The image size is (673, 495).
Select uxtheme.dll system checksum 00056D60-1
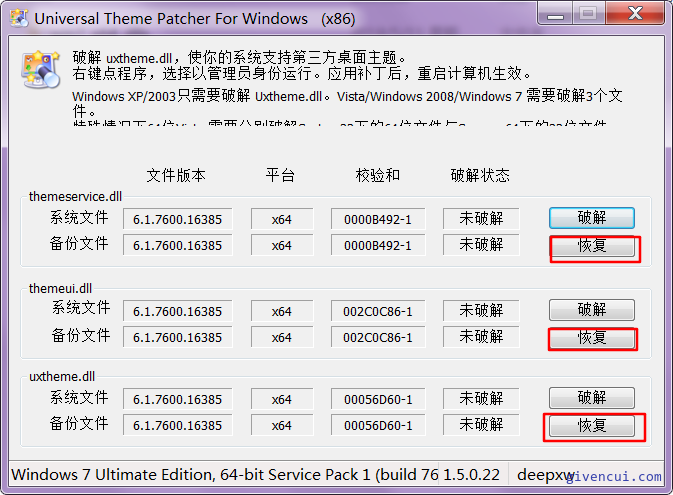click(x=378, y=399)
